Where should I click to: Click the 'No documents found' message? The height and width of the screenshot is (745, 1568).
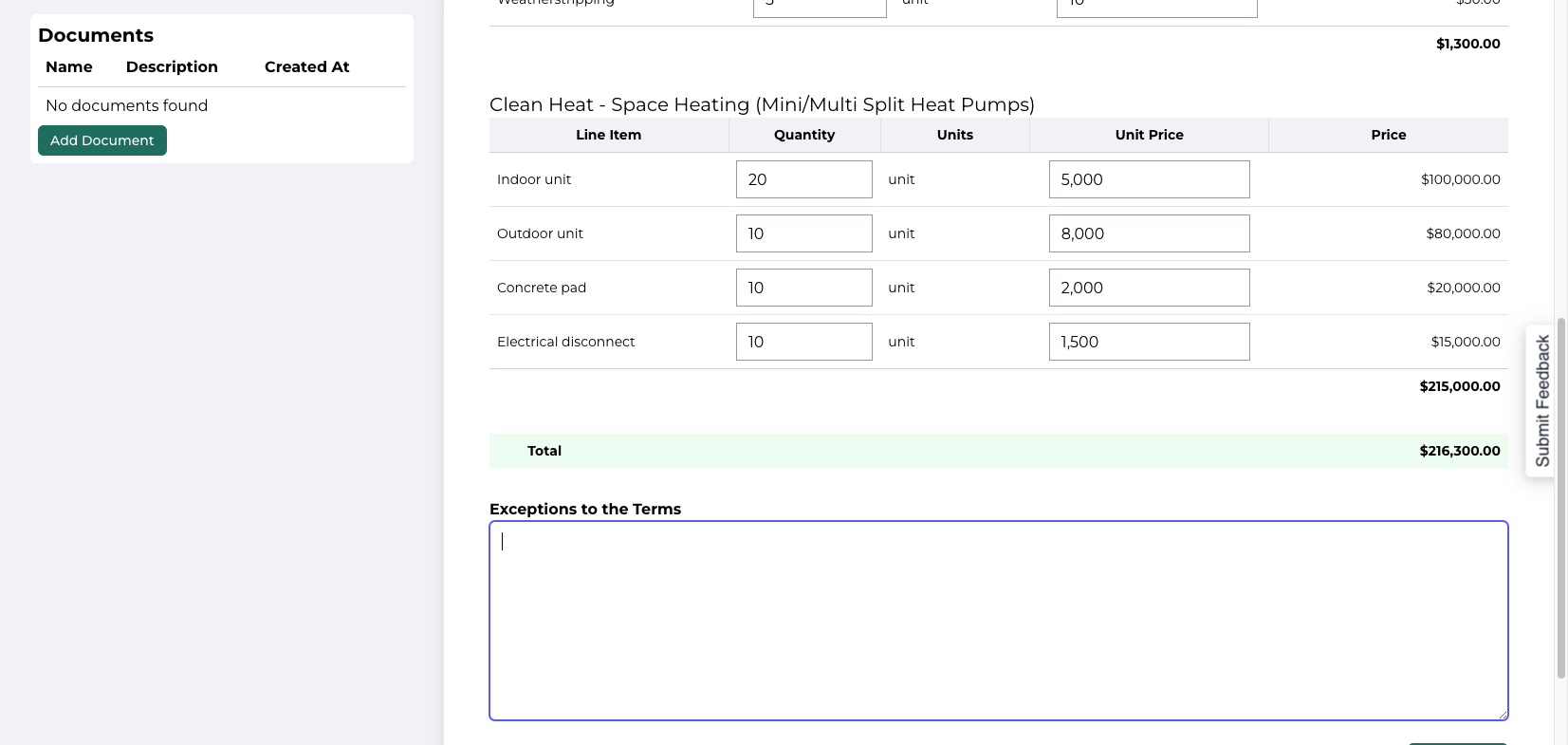point(127,105)
